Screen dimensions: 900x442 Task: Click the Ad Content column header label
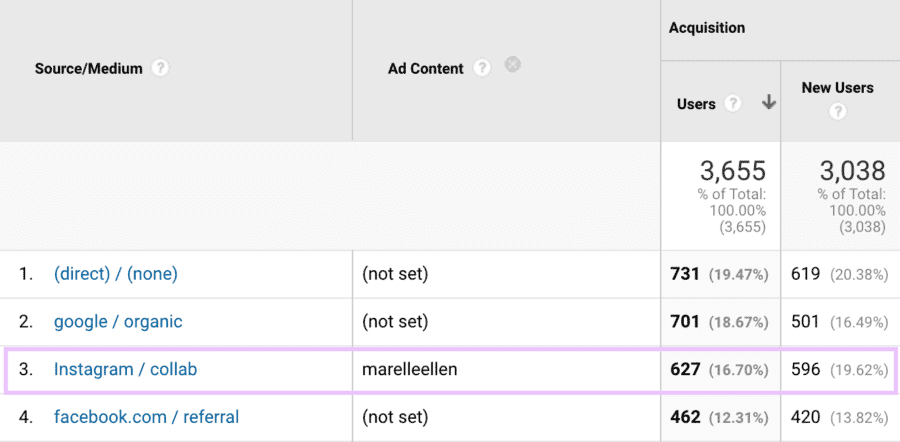[x=426, y=69]
